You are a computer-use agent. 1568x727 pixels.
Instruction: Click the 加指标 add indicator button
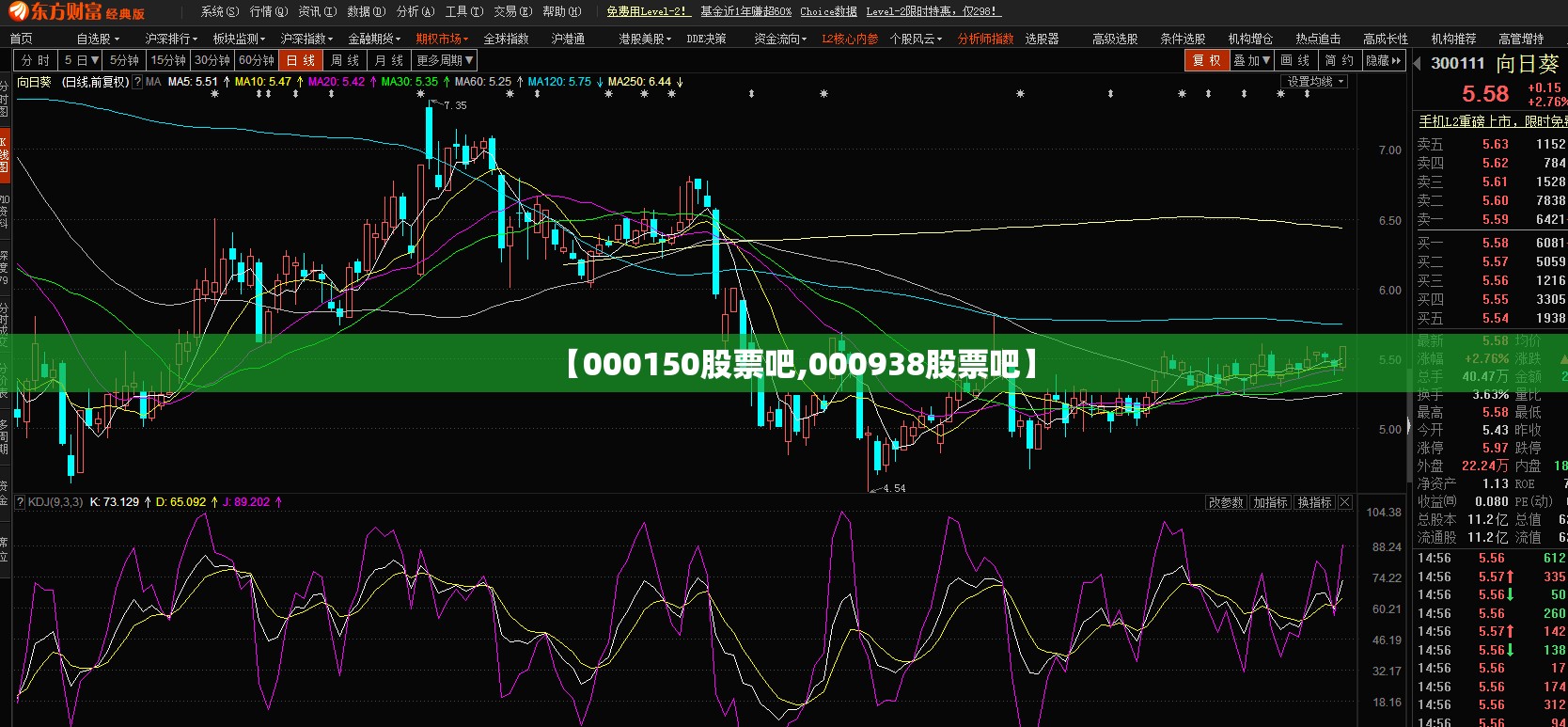point(1270,503)
